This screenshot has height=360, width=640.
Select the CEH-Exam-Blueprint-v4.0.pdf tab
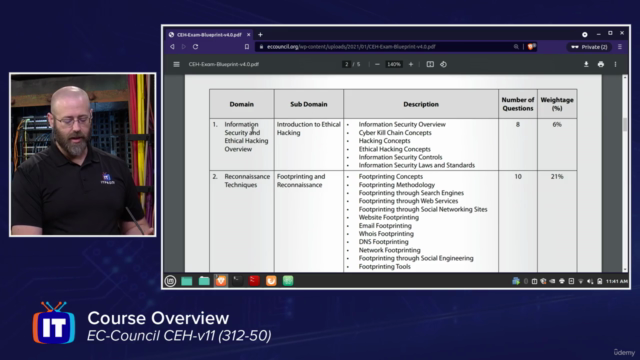[209, 35]
